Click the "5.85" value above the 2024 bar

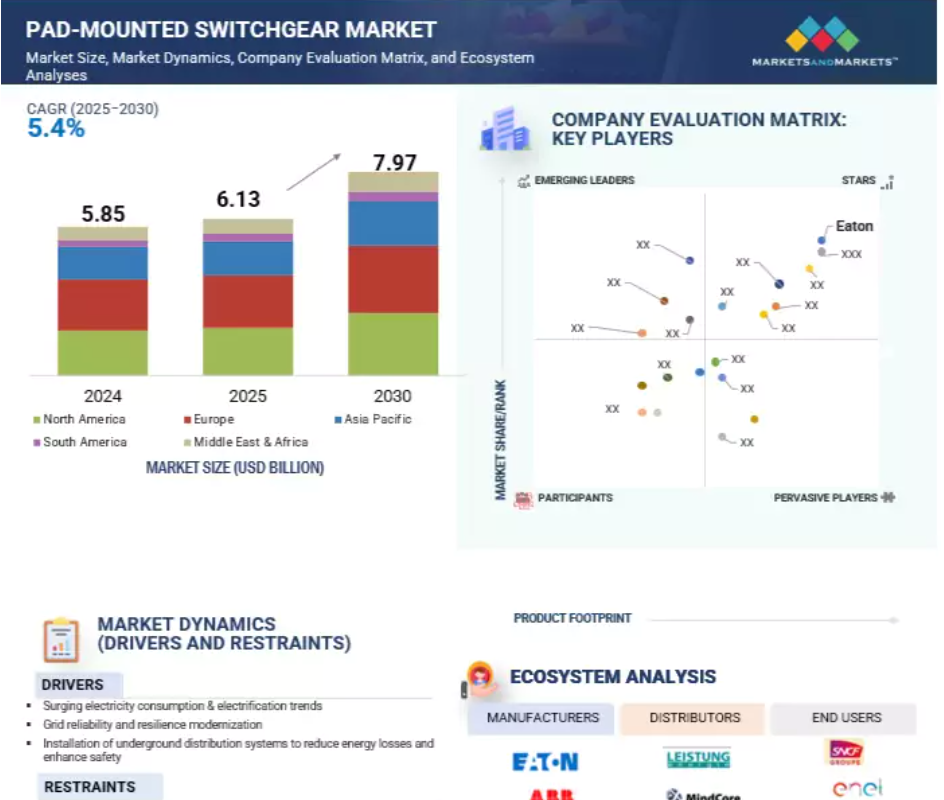(x=103, y=214)
